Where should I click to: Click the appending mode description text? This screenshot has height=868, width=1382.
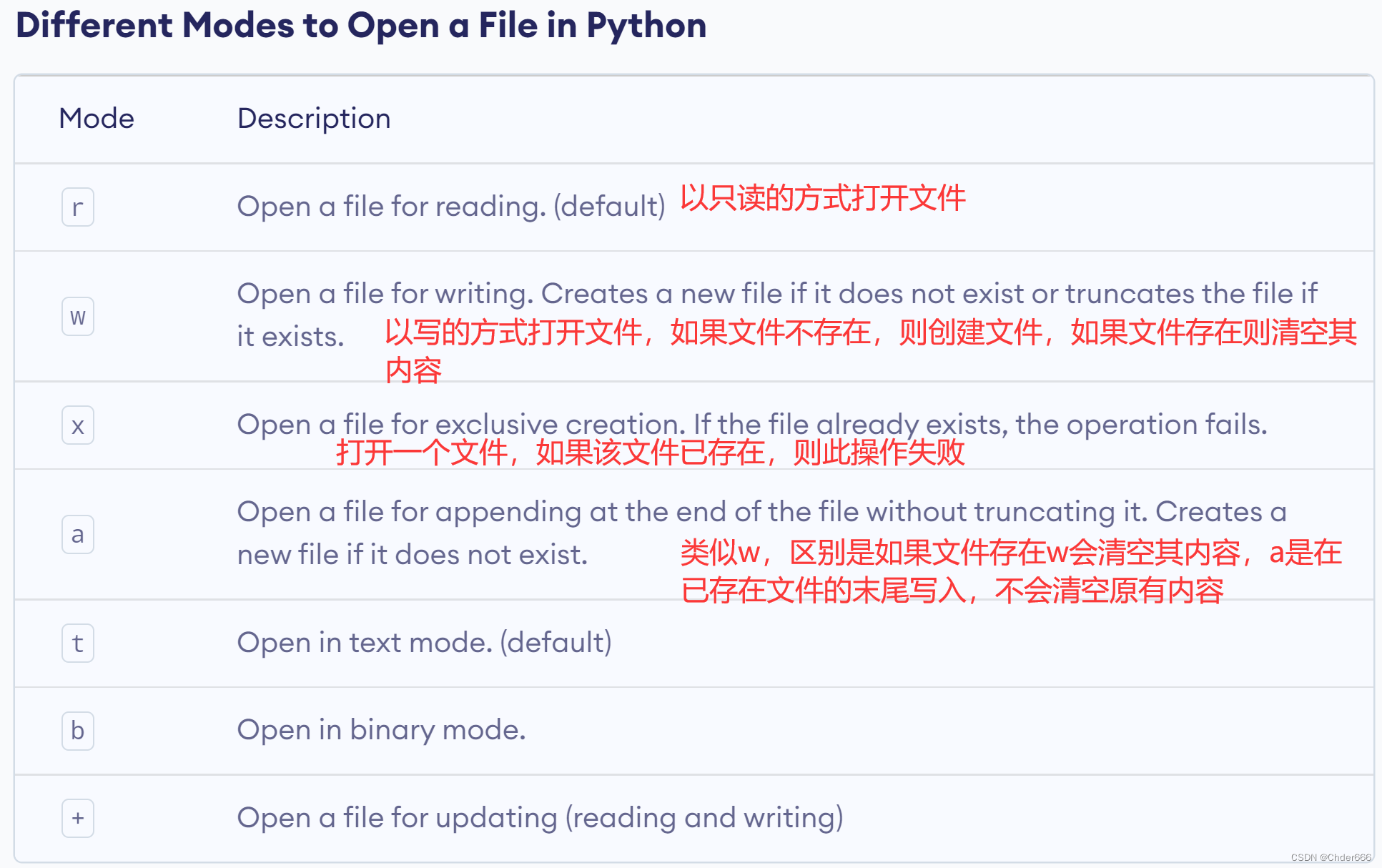click(x=761, y=512)
